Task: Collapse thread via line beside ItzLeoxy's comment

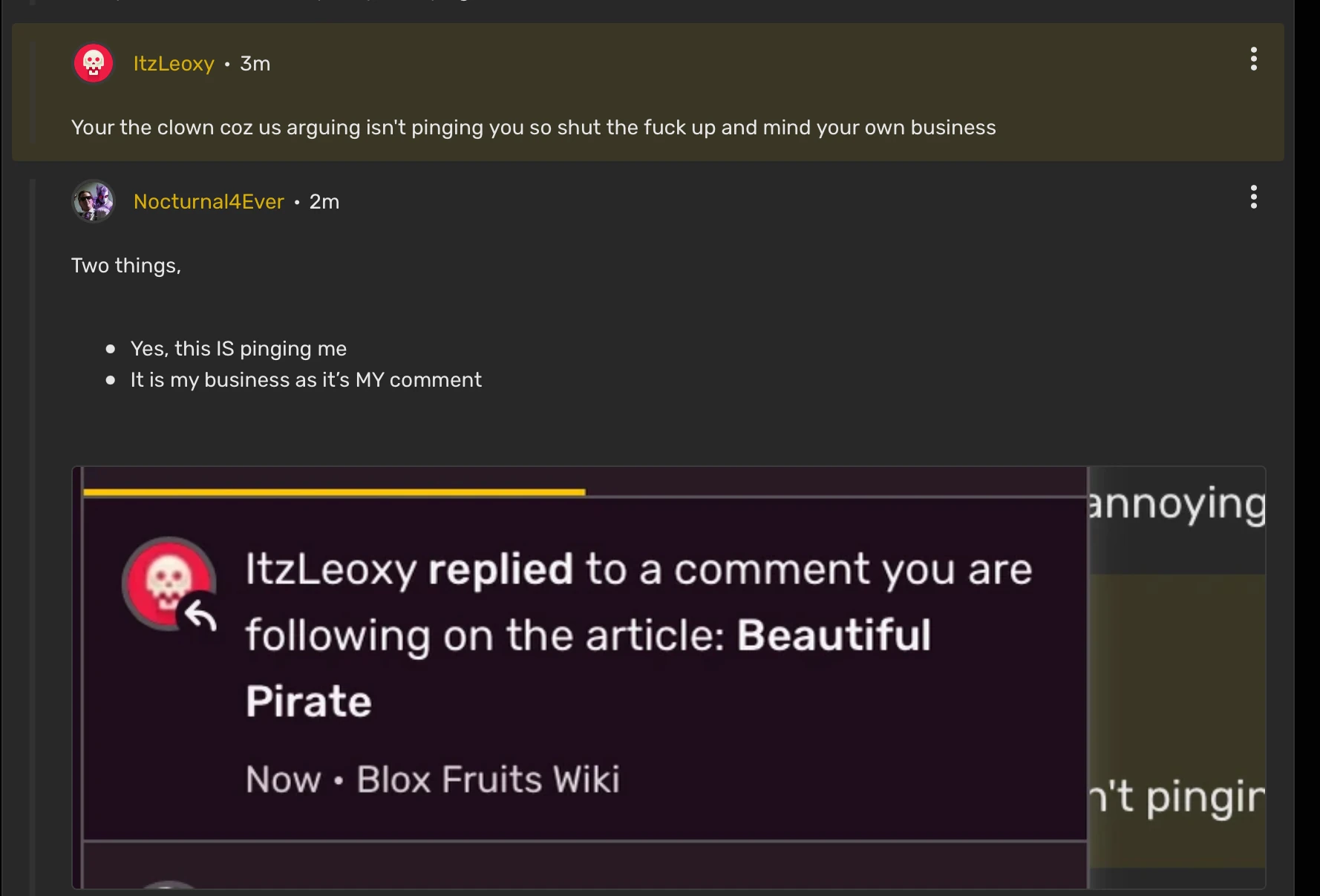Action: 33,93
